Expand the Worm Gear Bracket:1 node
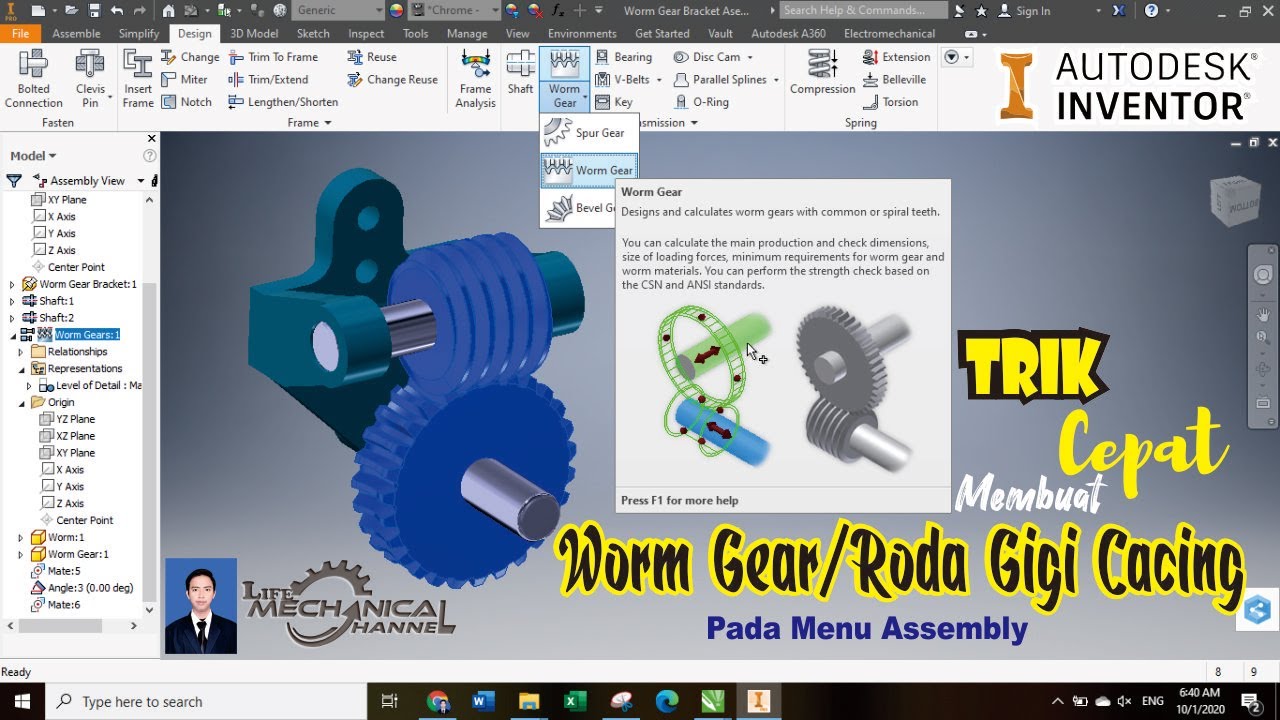The height and width of the screenshot is (720, 1280). [x=12, y=284]
